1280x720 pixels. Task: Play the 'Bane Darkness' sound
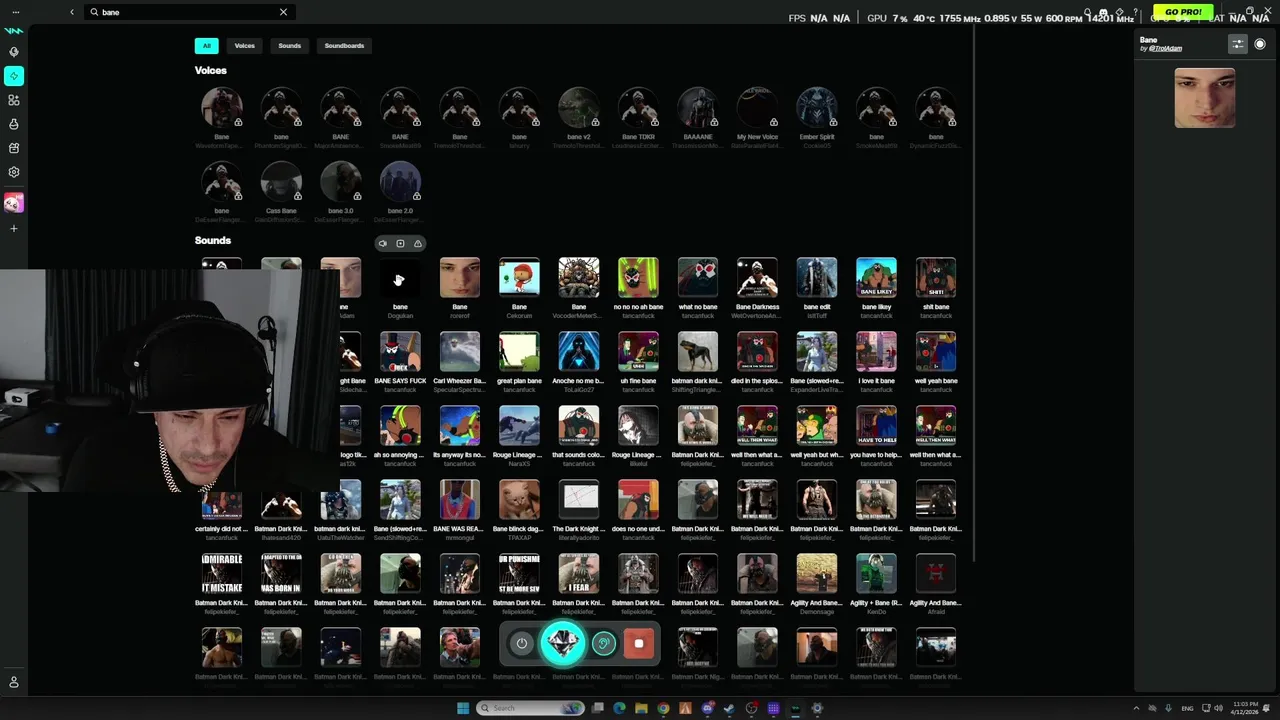[757, 278]
